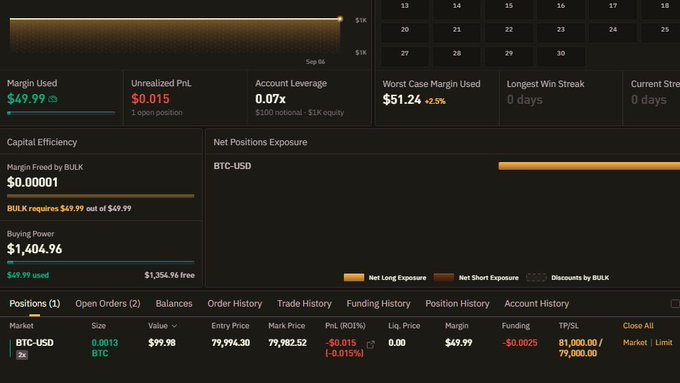Viewport: 680px width, 383px height.
Task: Click the Margin Freed value $0.00001
Action: [32, 182]
